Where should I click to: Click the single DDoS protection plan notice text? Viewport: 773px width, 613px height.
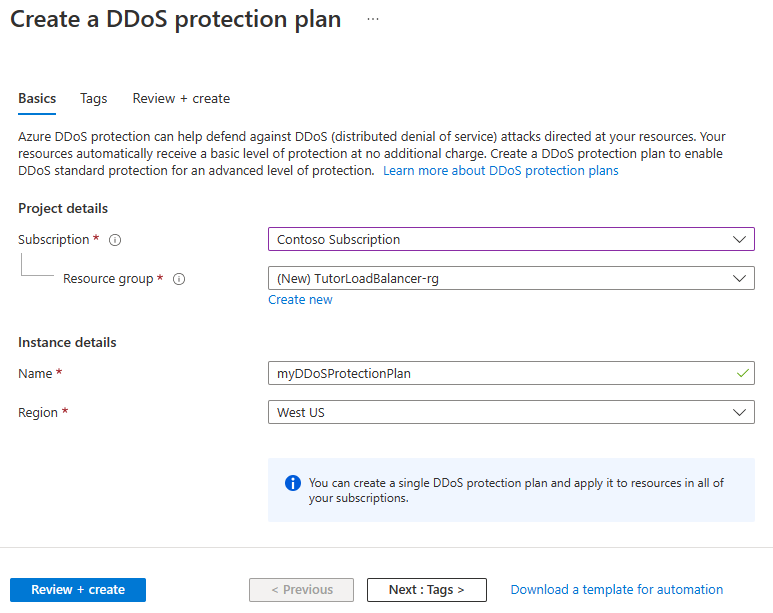point(516,490)
